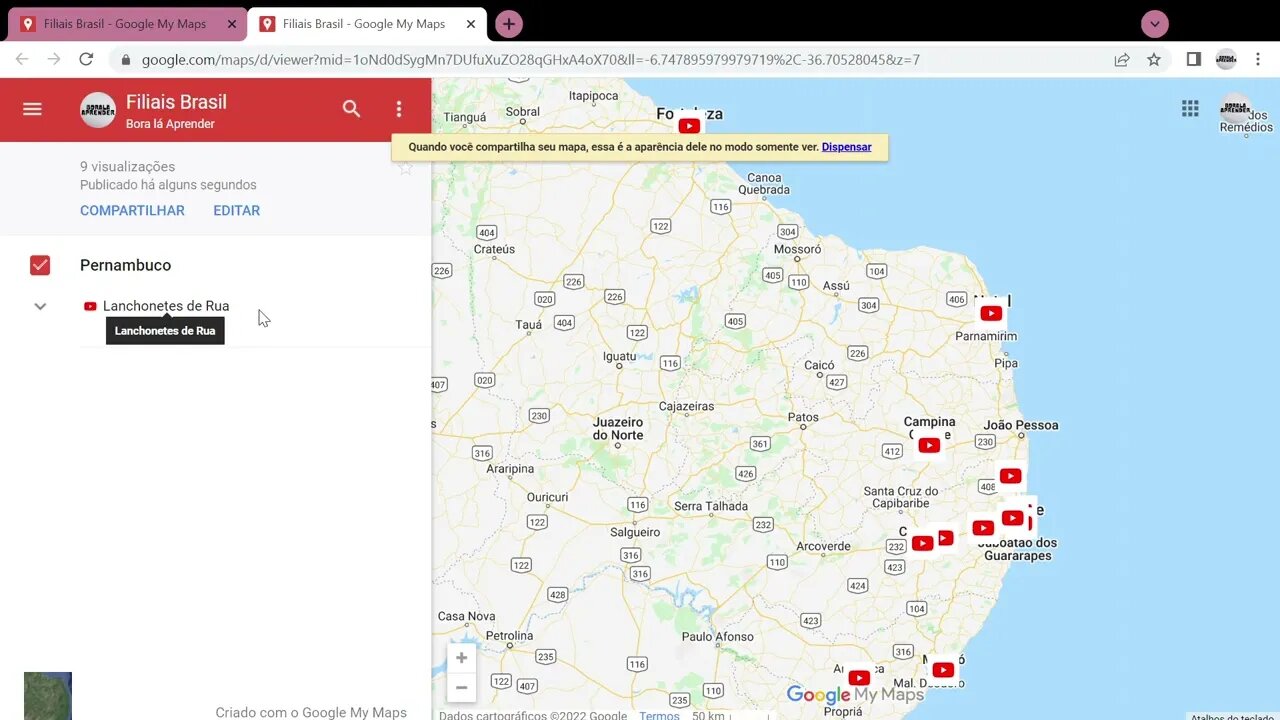Zoom in the map with plus button
The height and width of the screenshot is (720, 1280).
point(461,658)
